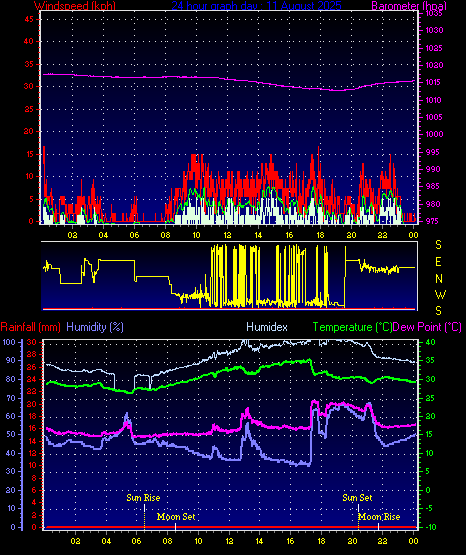Click the 16 value on rainfall axis
Screen dimensions: 466x555
(x=32, y=429)
